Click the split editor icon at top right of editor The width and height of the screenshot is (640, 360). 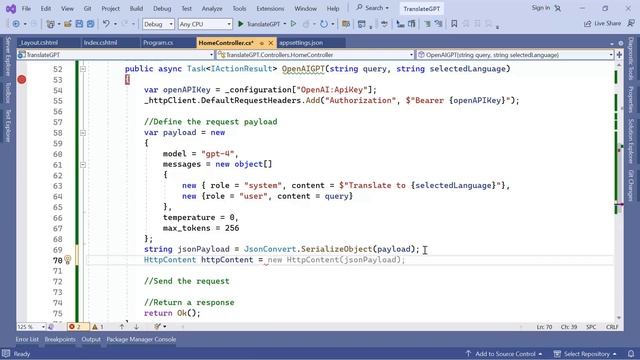(619, 55)
